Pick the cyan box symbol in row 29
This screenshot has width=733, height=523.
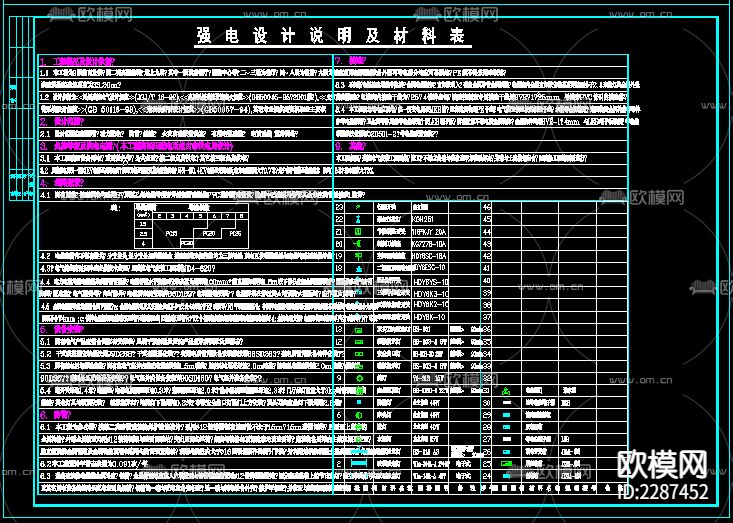point(506,415)
